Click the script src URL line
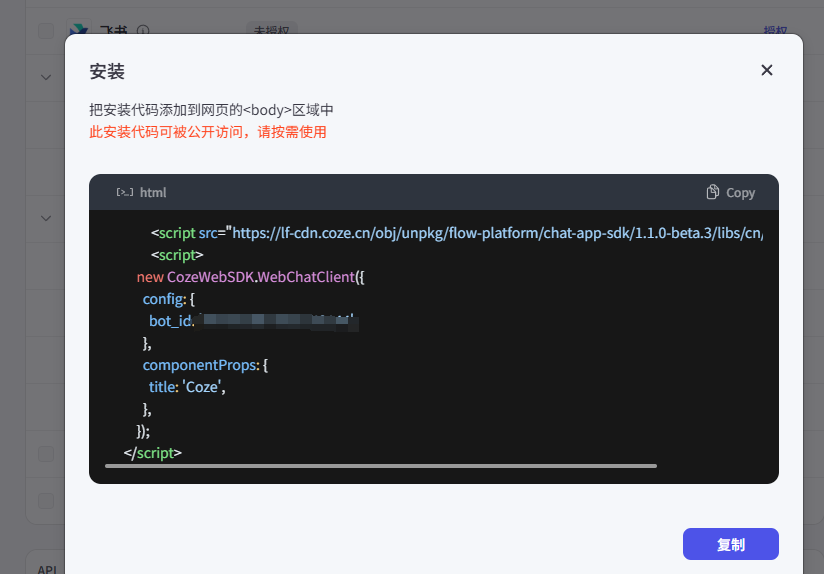This screenshot has height=574, width=824. tap(457, 233)
